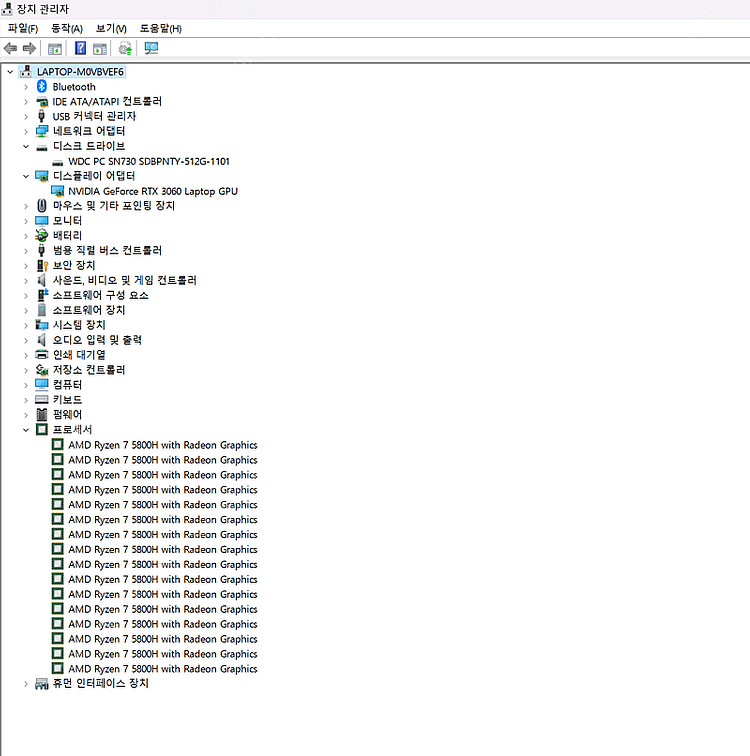The image size is (750, 756).
Task: Click the NVIDIA GeForce RTX 3060 device icon
Action: coord(57,191)
